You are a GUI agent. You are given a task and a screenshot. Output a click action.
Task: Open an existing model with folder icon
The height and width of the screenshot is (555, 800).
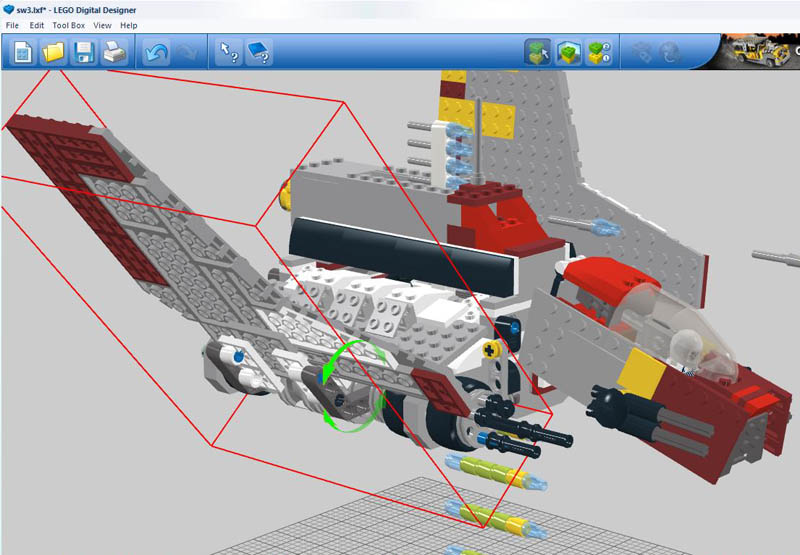[53, 52]
